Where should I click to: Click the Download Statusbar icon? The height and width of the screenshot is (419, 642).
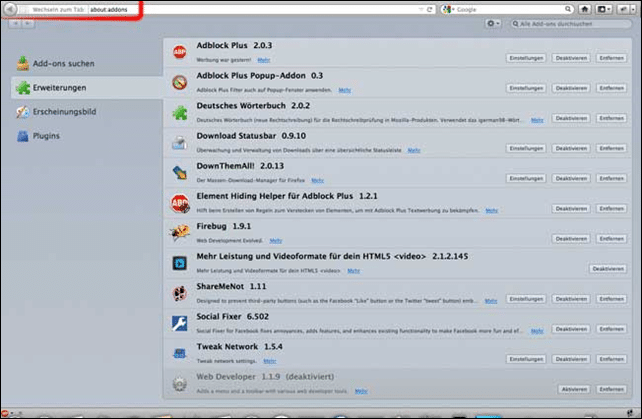click(x=179, y=143)
